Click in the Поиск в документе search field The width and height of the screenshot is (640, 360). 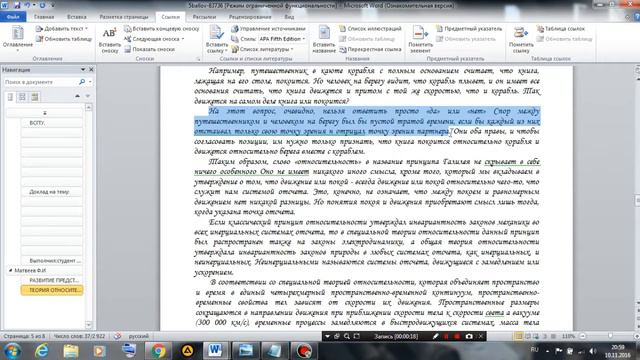click(x=41, y=82)
